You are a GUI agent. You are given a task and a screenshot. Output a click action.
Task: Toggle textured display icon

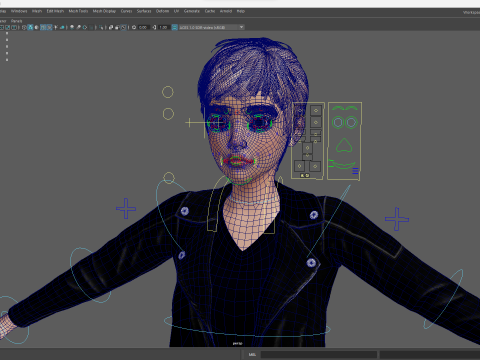pyautogui.click(x=49, y=27)
